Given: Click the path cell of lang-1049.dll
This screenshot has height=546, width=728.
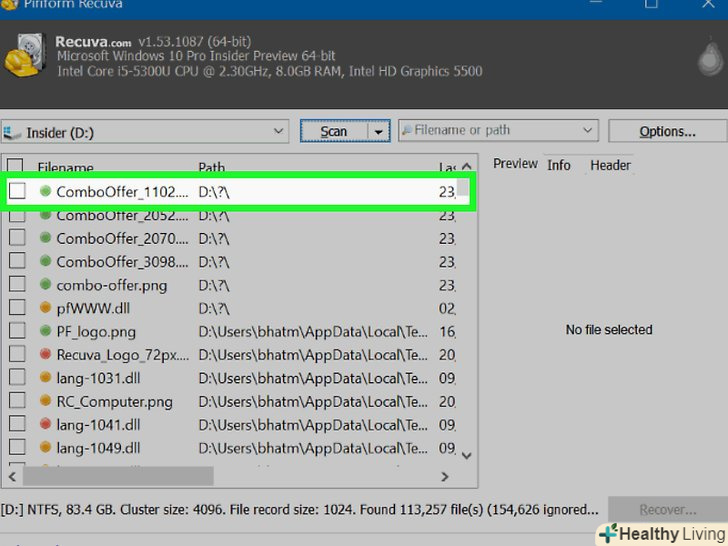Looking at the screenshot, I should (313, 448).
